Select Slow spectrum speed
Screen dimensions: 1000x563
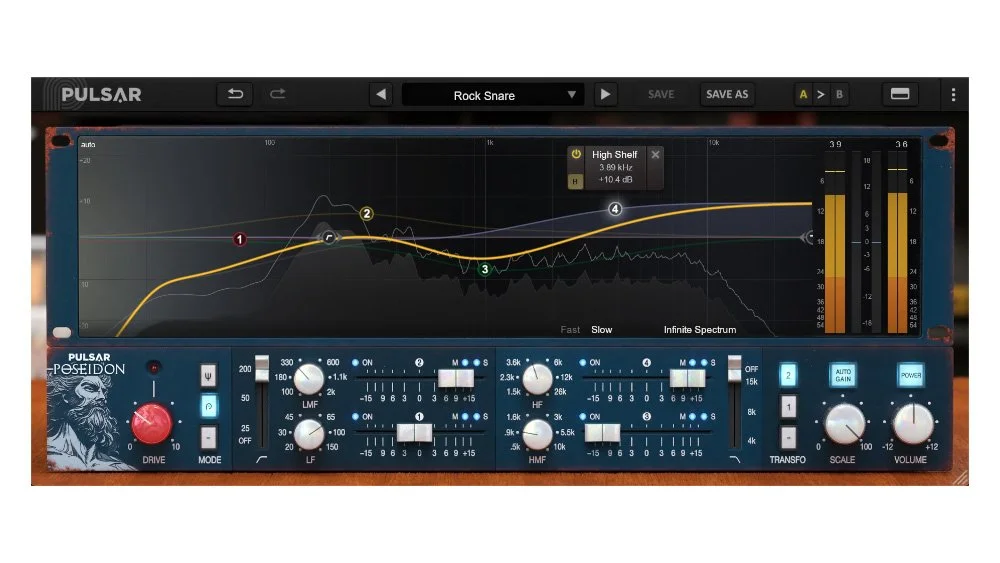pyautogui.click(x=601, y=330)
